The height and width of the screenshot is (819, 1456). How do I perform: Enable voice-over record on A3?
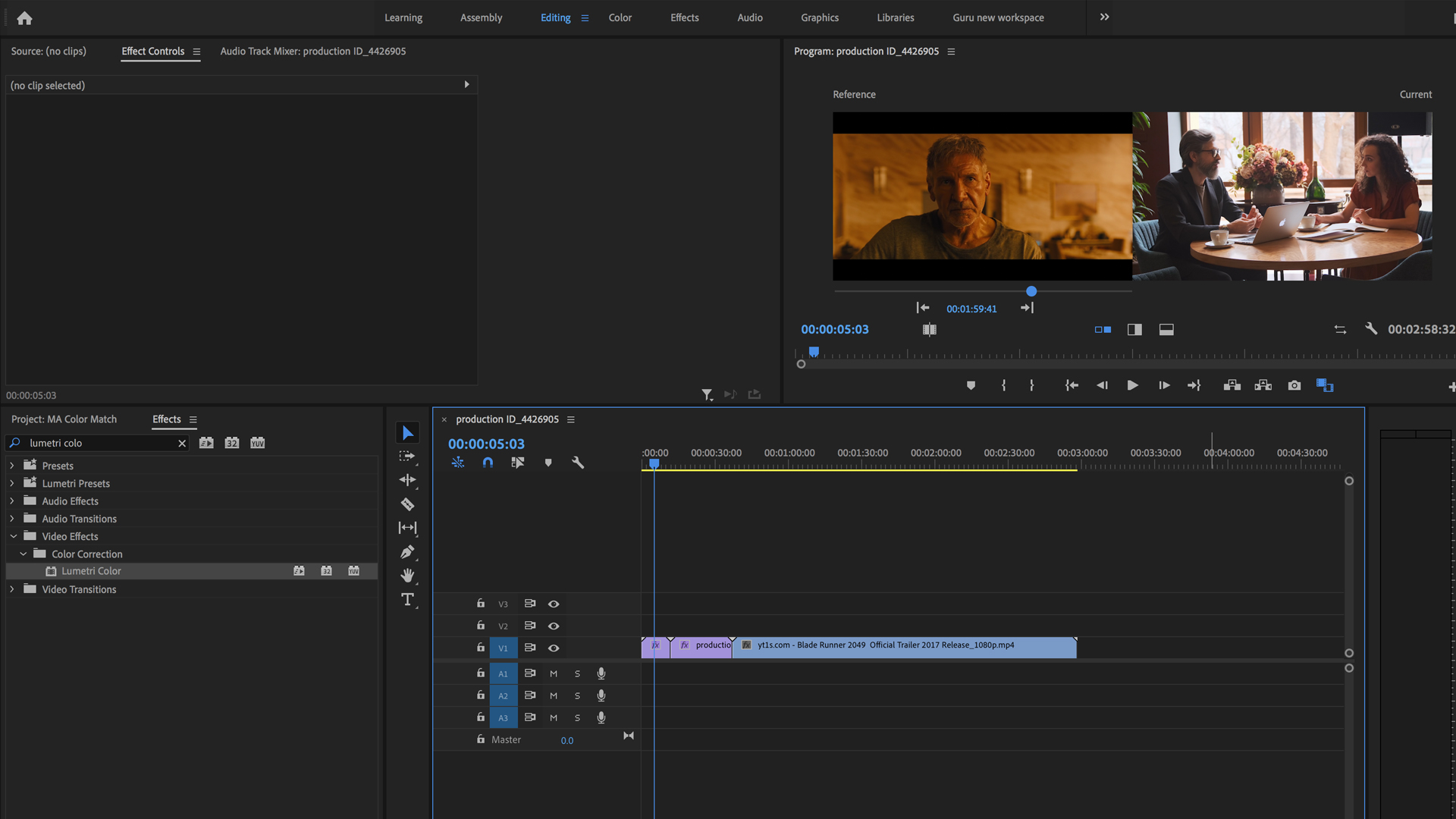click(601, 717)
